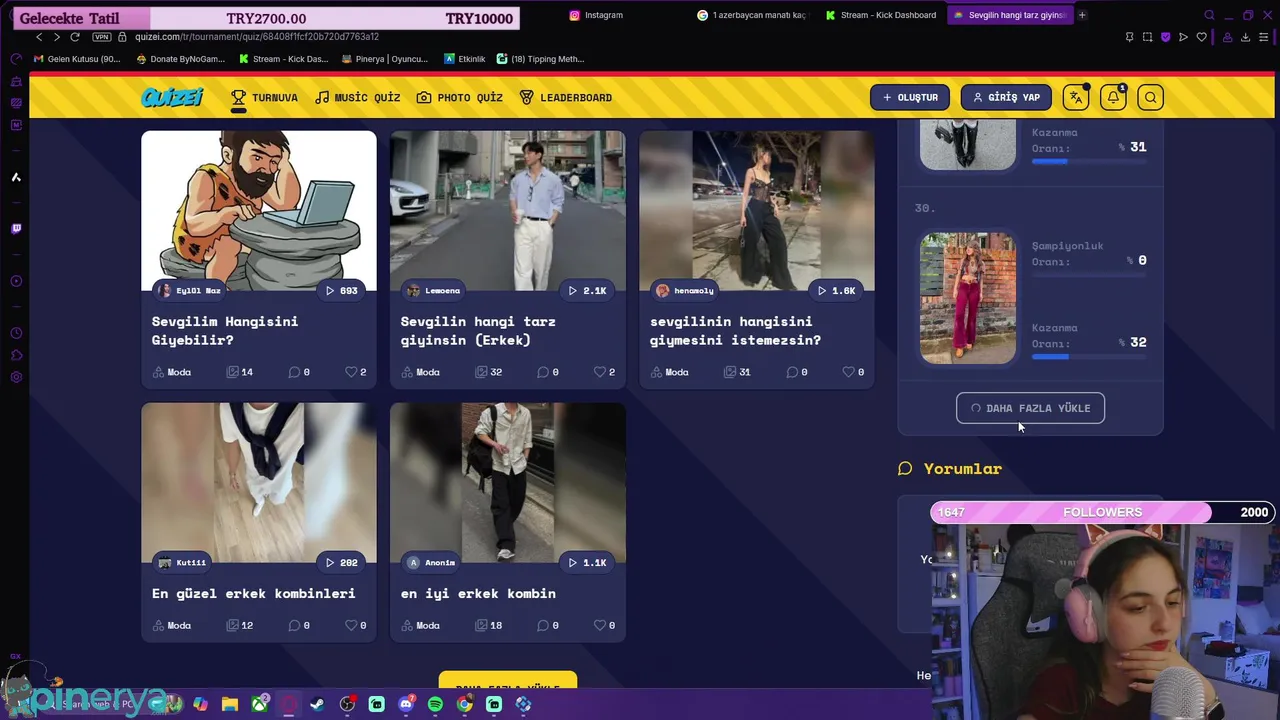
Task: Go to the Photo Quiz menu item
Action: (460, 97)
